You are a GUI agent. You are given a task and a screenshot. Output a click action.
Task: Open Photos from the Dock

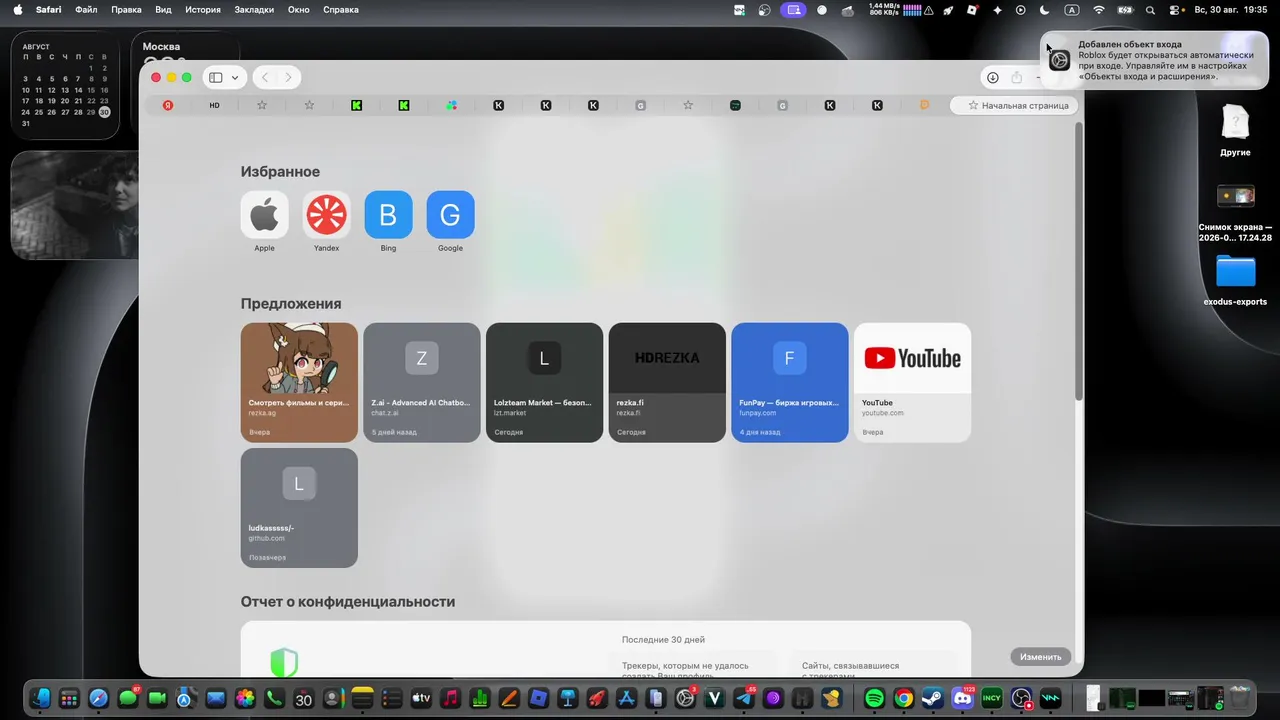[245, 698]
